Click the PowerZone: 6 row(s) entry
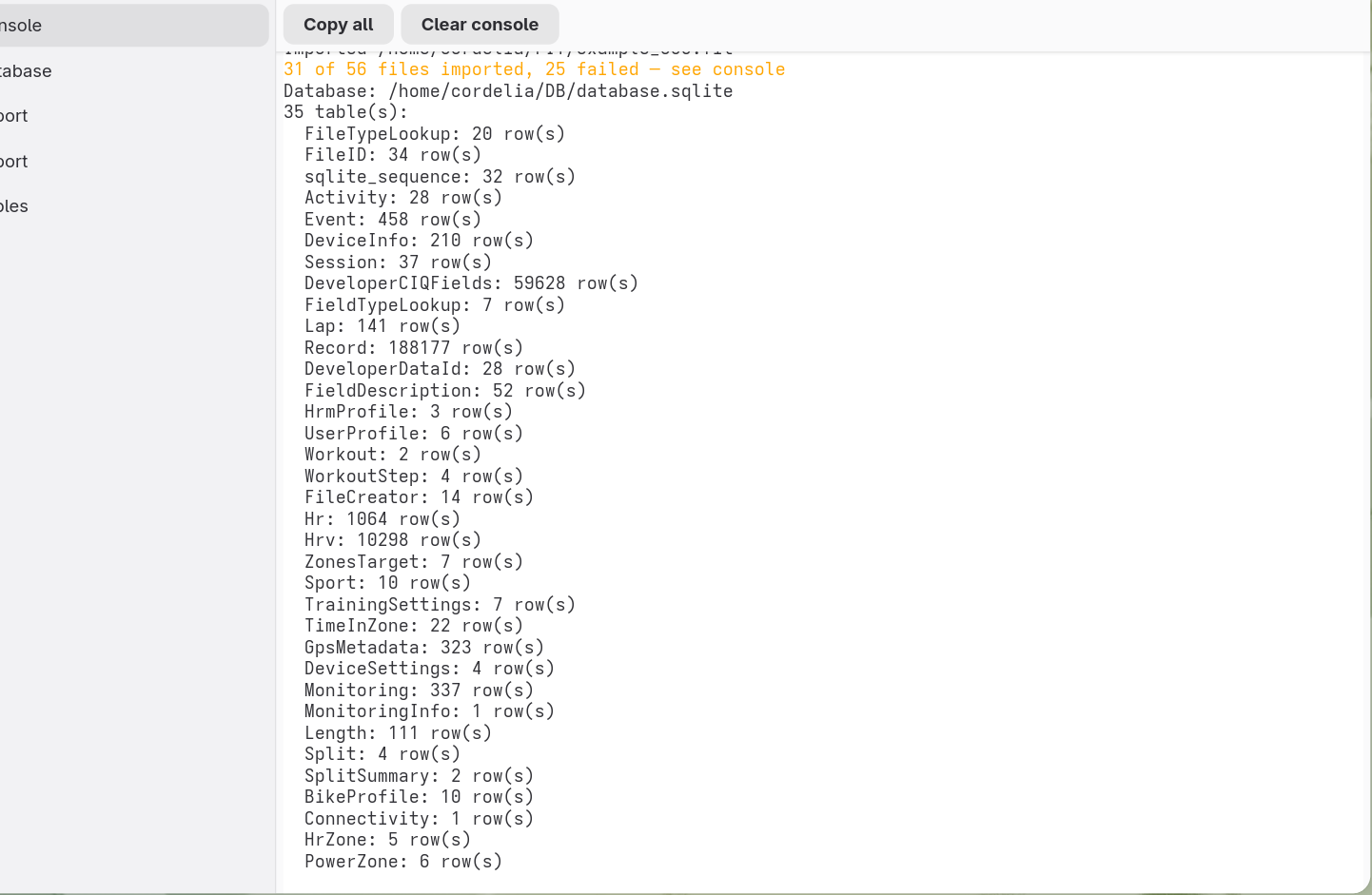 (403, 862)
